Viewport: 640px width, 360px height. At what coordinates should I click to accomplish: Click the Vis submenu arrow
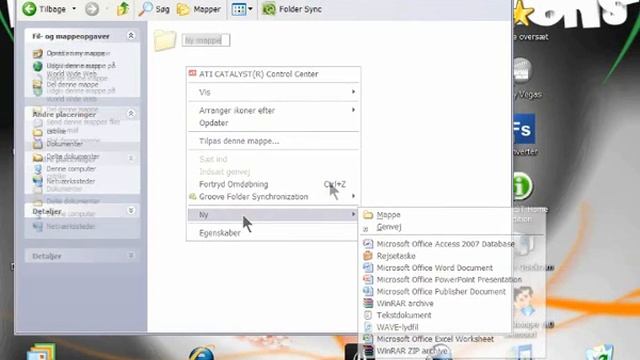pyautogui.click(x=353, y=92)
